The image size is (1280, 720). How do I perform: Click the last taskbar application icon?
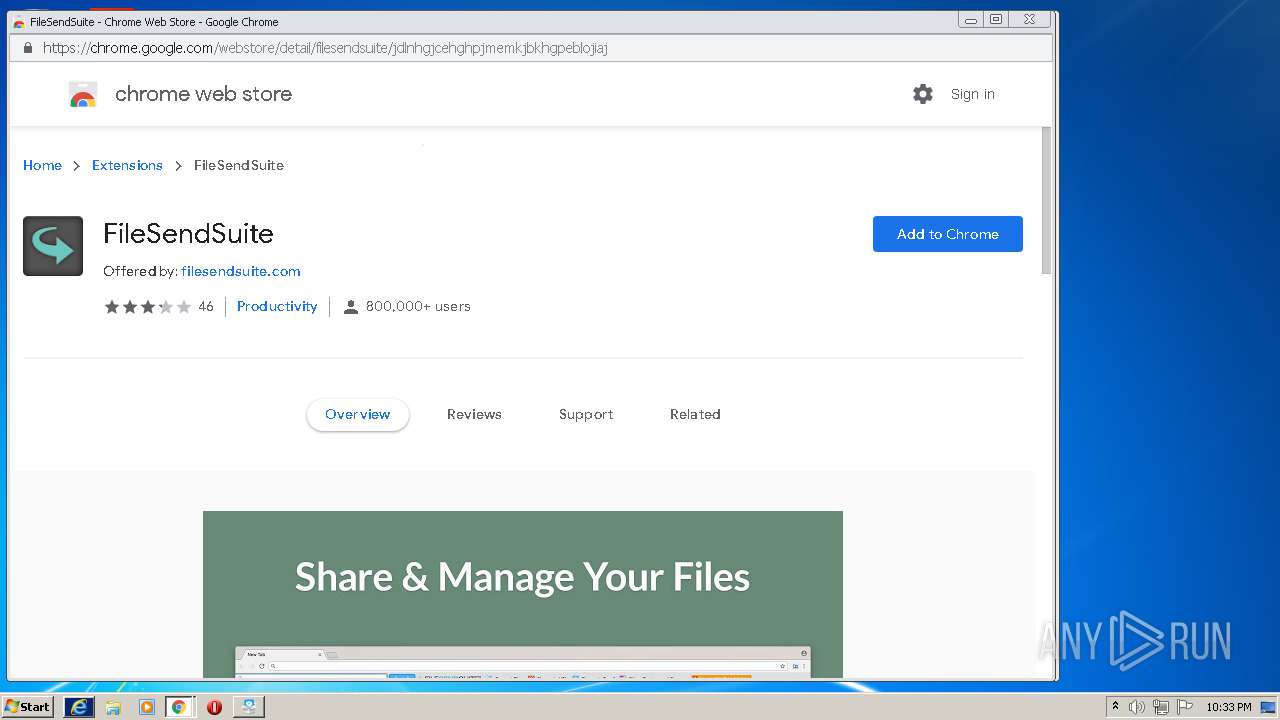pos(248,707)
